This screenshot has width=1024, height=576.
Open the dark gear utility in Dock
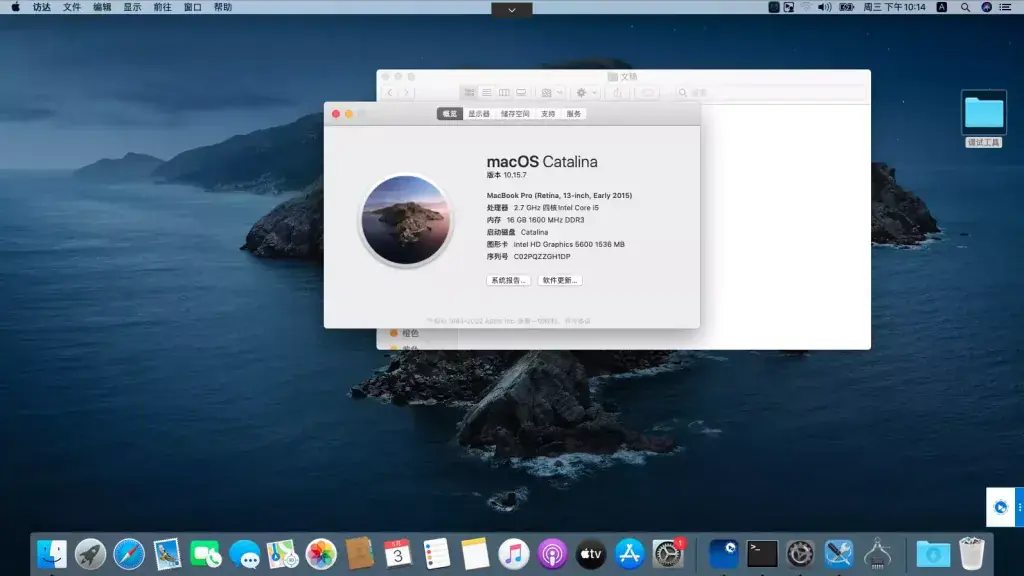click(800, 554)
